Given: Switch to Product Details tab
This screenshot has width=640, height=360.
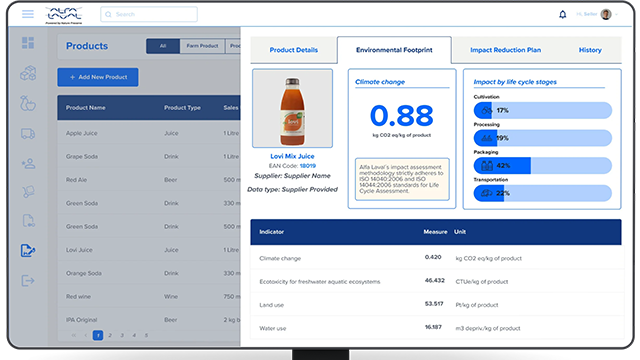Looking at the screenshot, I should coord(293,50).
